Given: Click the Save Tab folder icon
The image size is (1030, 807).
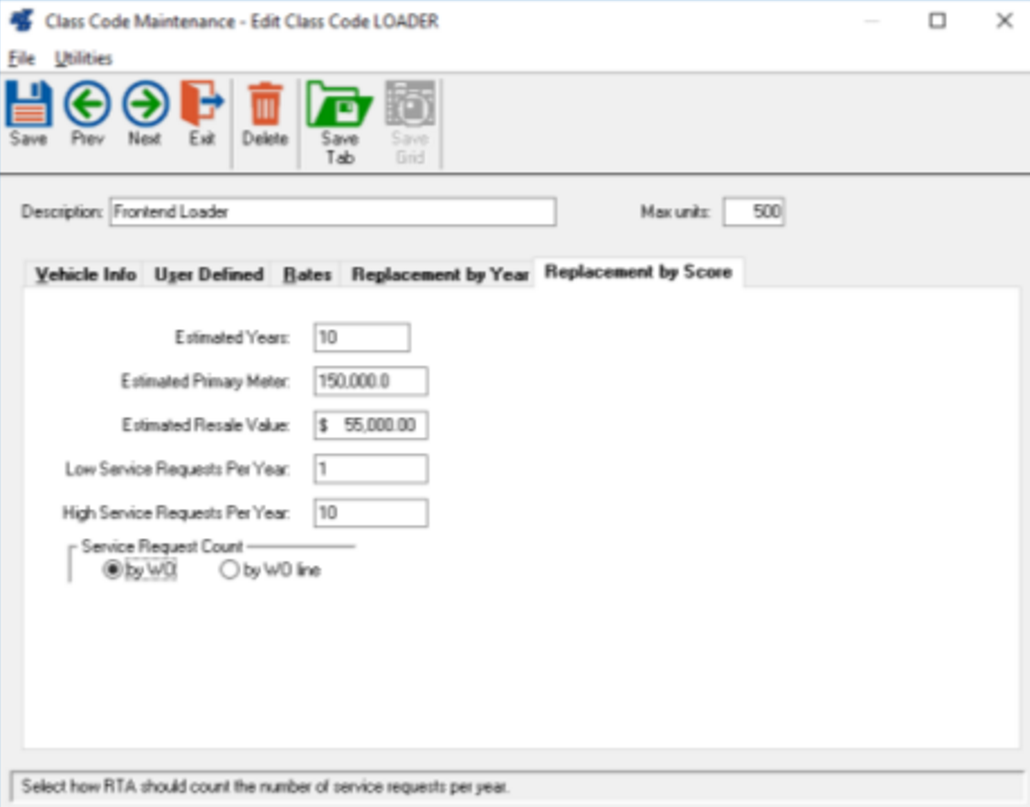Looking at the screenshot, I should pyautogui.click(x=340, y=105).
